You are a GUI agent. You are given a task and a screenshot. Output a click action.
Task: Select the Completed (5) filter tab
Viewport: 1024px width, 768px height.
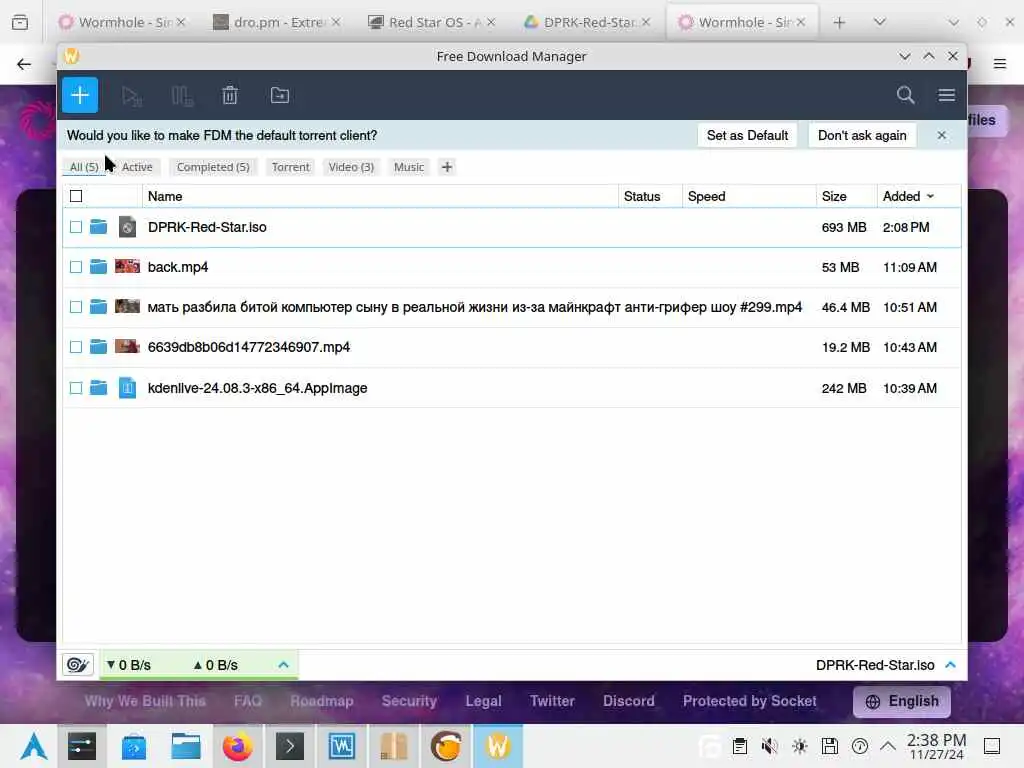[213, 167]
